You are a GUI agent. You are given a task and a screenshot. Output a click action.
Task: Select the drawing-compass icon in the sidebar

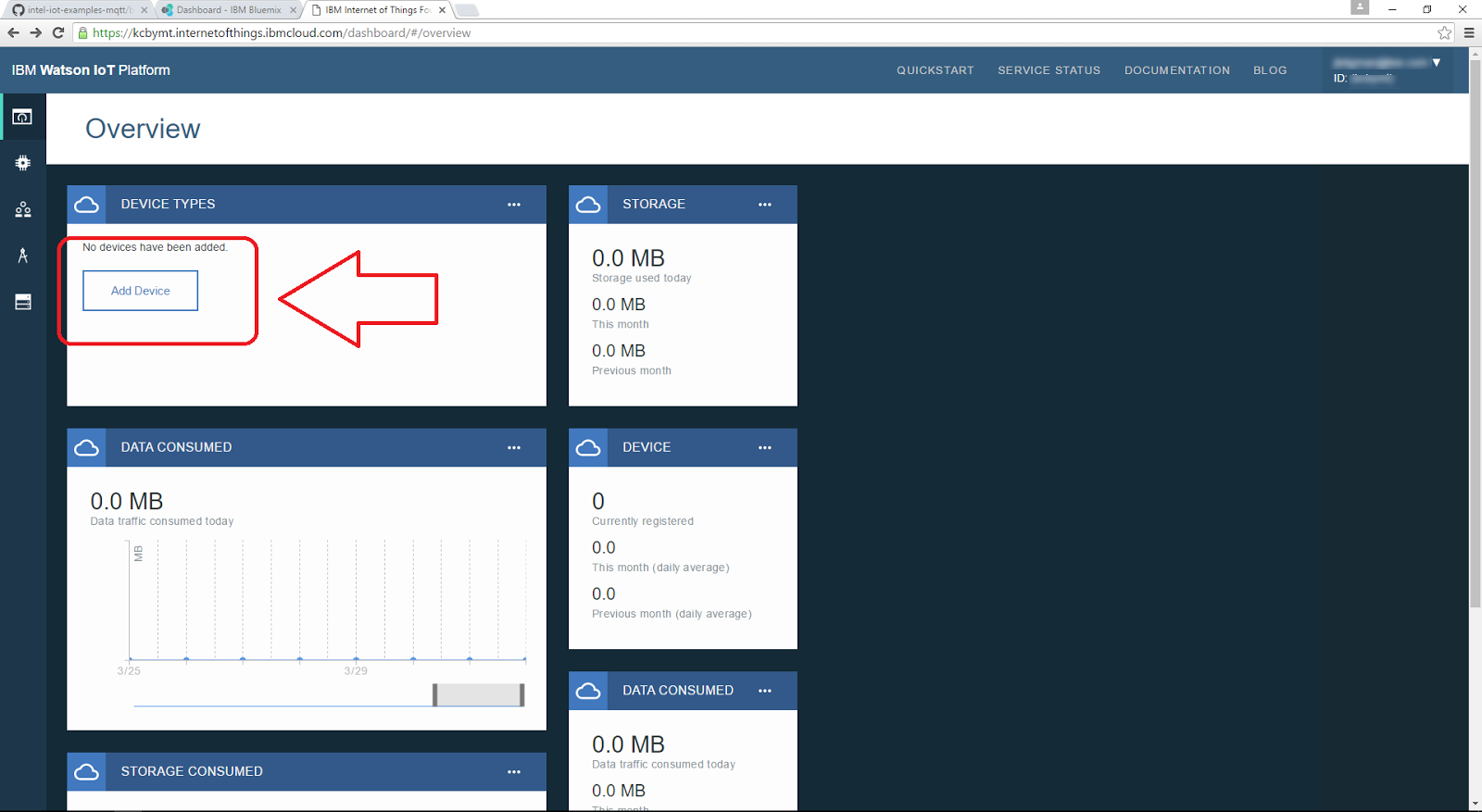click(x=23, y=256)
